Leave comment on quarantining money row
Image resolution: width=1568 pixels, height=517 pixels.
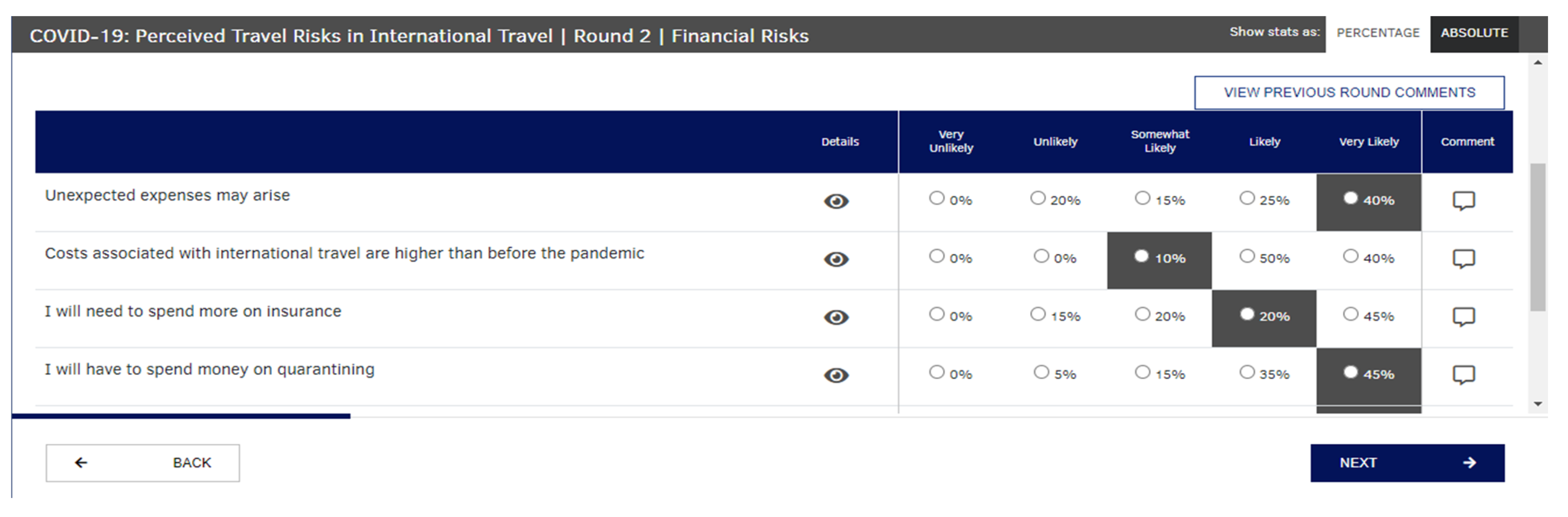click(1463, 375)
